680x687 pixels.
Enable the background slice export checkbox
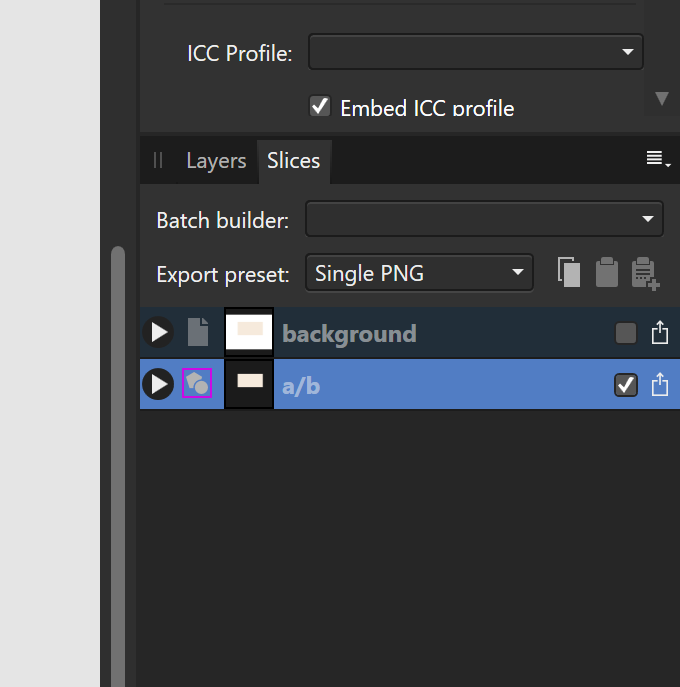click(x=626, y=333)
